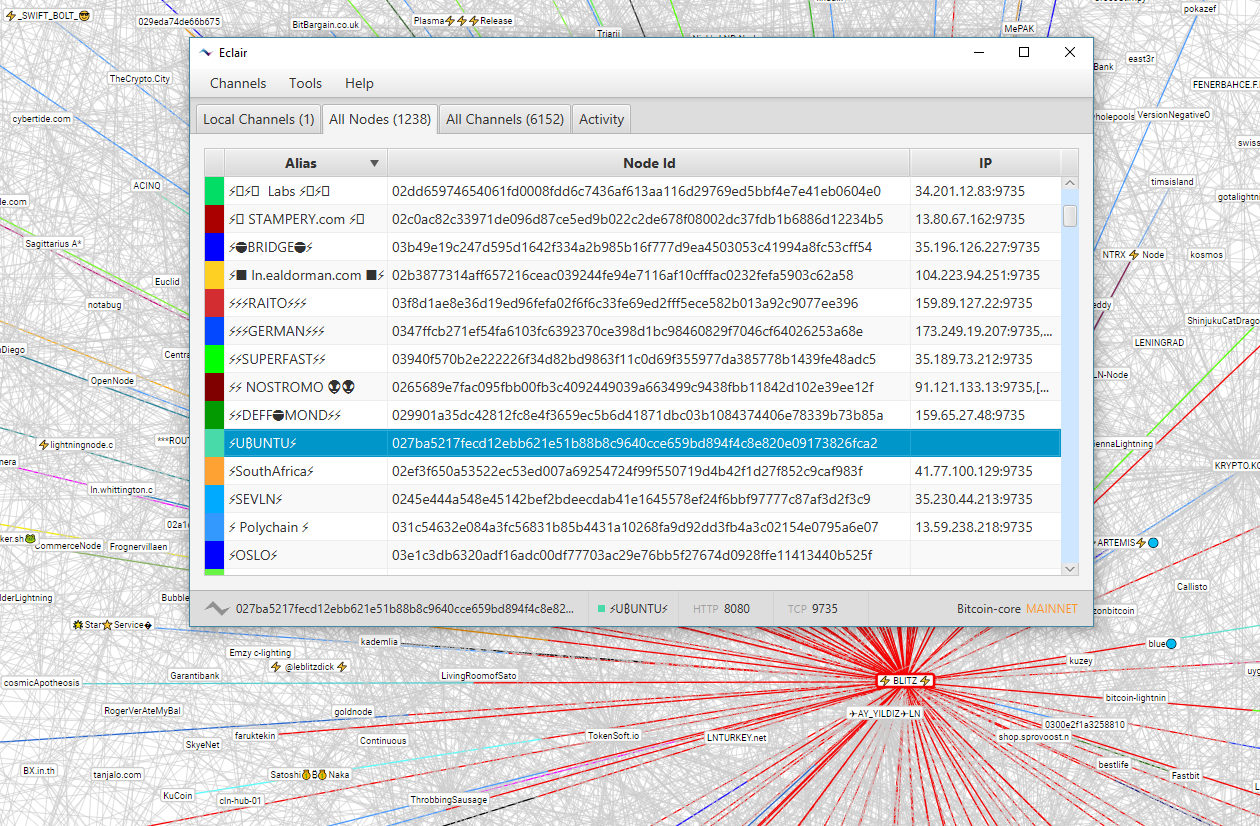
Task: Select the blue circle node marker next to ARTEMIS
Action: tap(1153, 542)
